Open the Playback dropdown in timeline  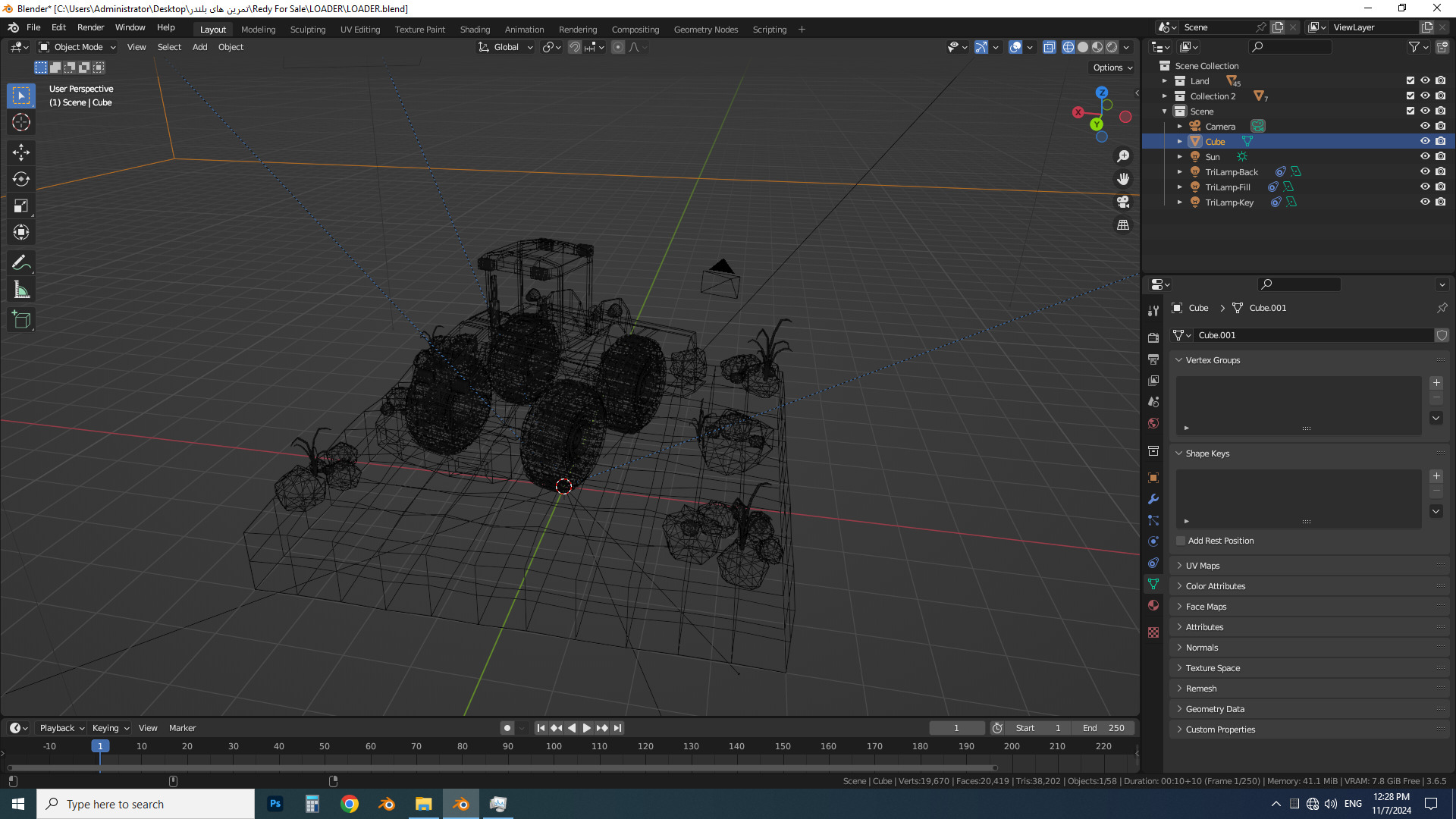point(62,728)
